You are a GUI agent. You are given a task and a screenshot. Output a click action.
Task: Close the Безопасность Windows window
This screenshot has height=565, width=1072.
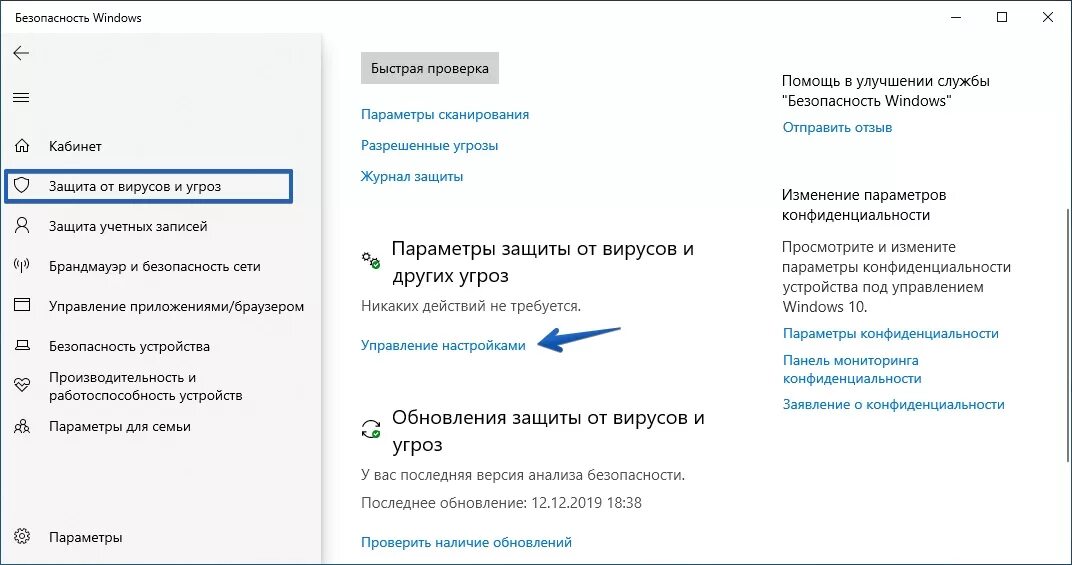(1047, 18)
